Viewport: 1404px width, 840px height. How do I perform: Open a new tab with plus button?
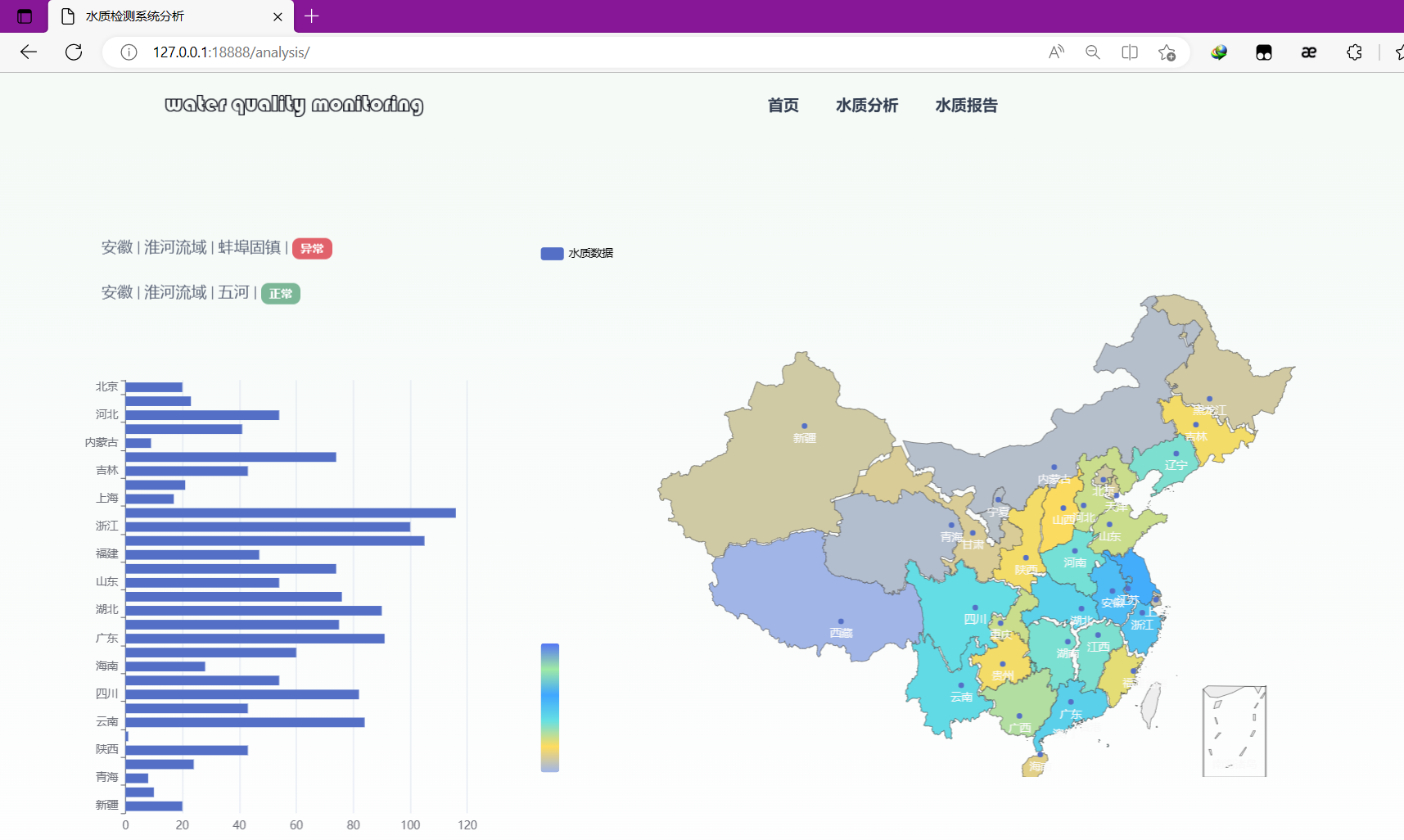coord(311,16)
